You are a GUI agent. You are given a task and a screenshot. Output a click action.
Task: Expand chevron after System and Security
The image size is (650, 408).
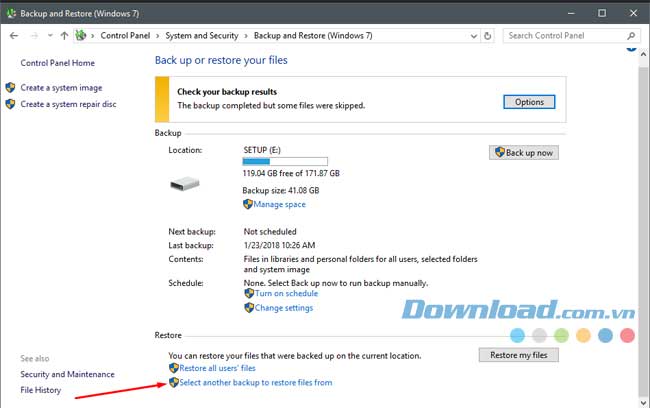[x=246, y=36]
